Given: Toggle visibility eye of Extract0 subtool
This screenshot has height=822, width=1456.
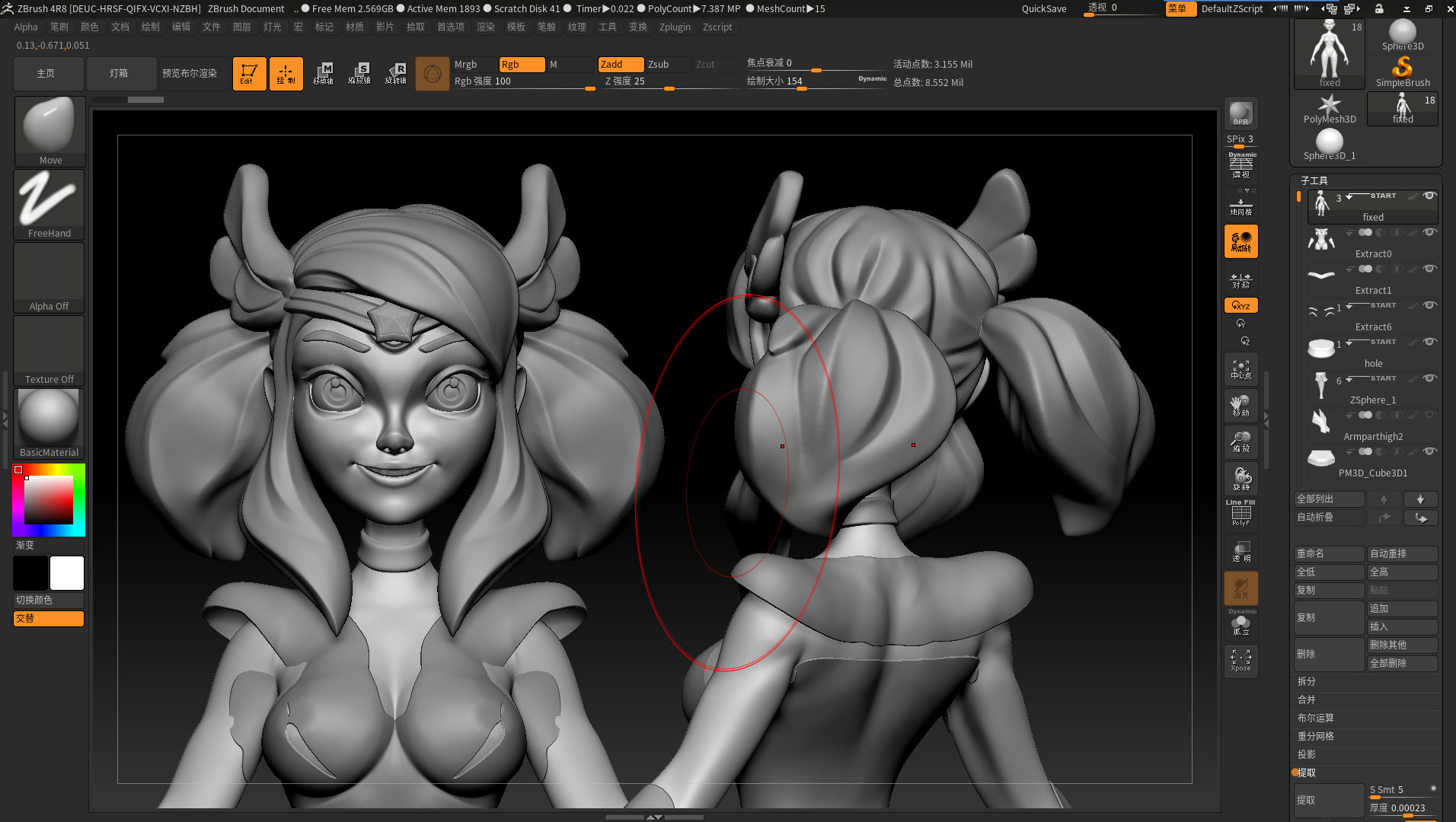Looking at the screenshot, I should 1429,232.
